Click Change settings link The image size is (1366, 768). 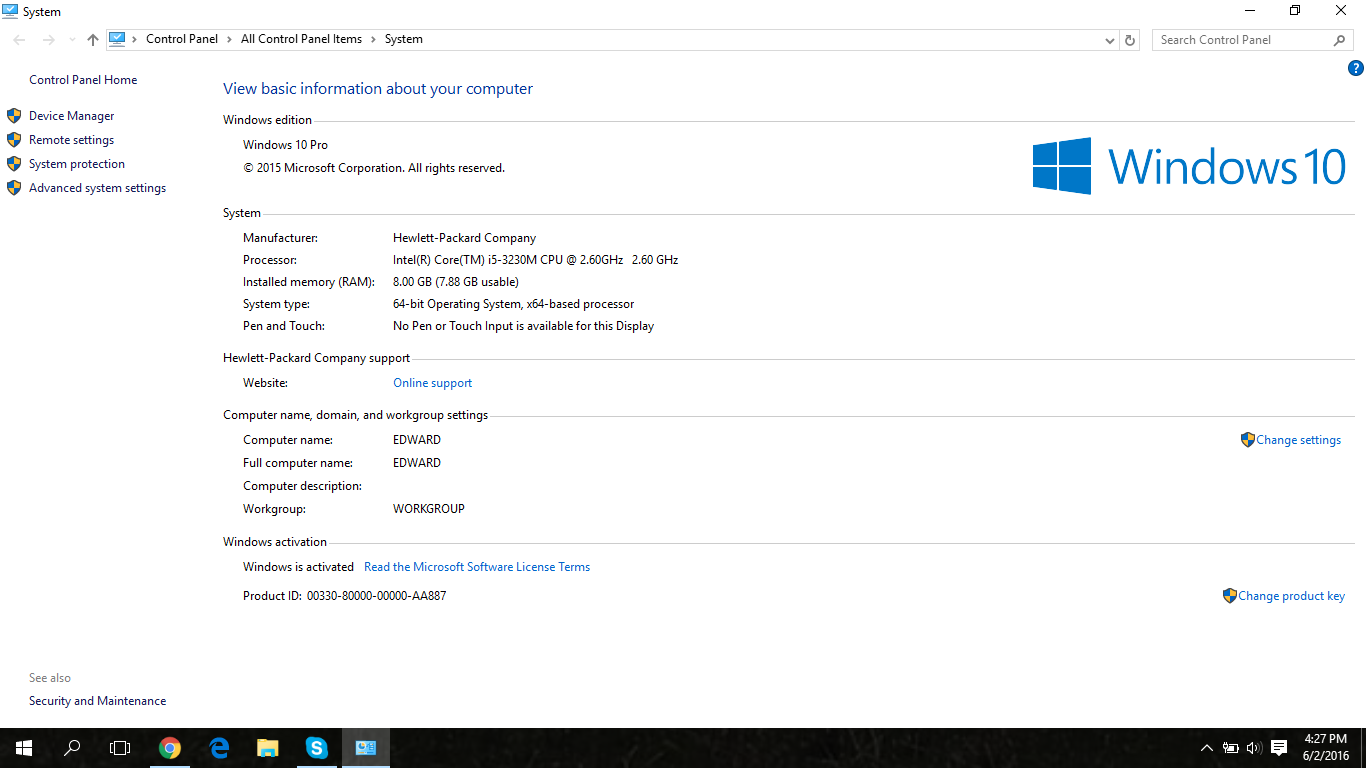[x=1299, y=440]
